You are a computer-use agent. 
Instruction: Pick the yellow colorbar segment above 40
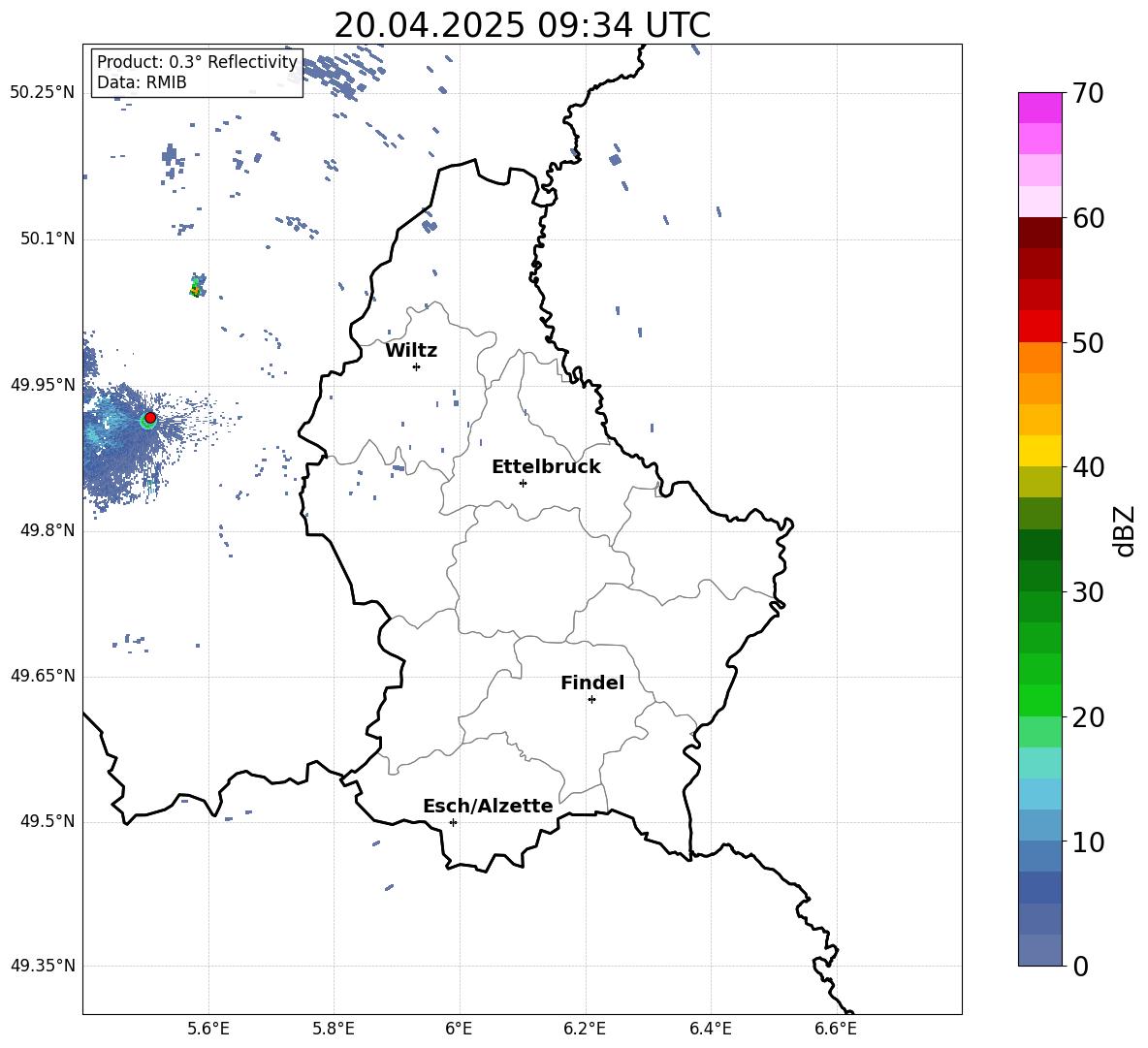(x=1040, y=451)
